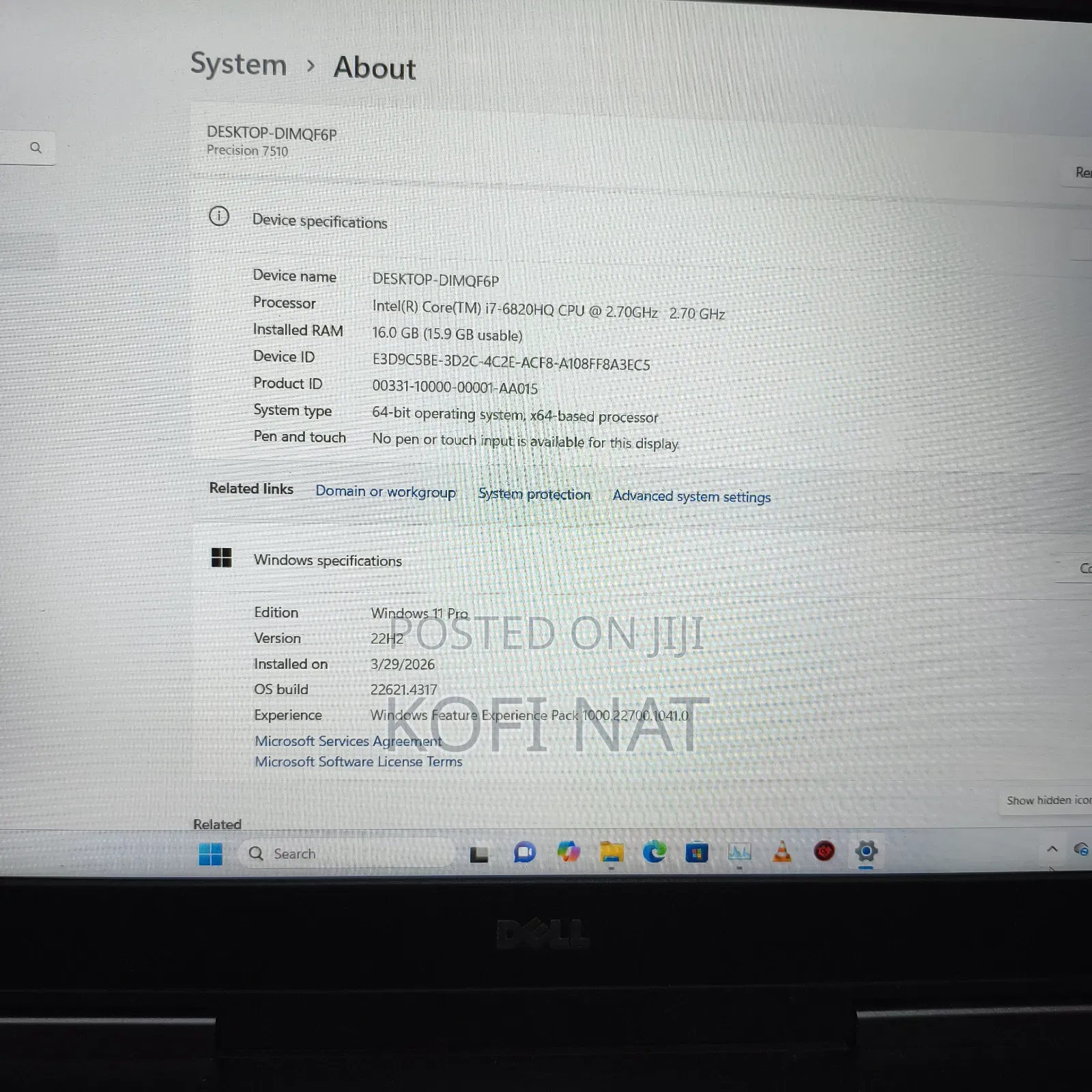1092x1092 pixels.
Task: Select the Version value 22H2
Action: 387,639
